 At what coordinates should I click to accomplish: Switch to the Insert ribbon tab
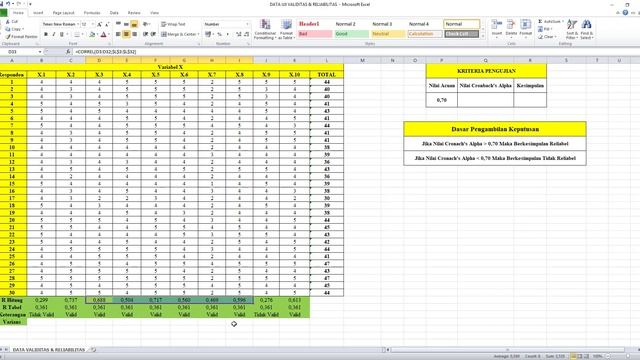tap(38, 13)
